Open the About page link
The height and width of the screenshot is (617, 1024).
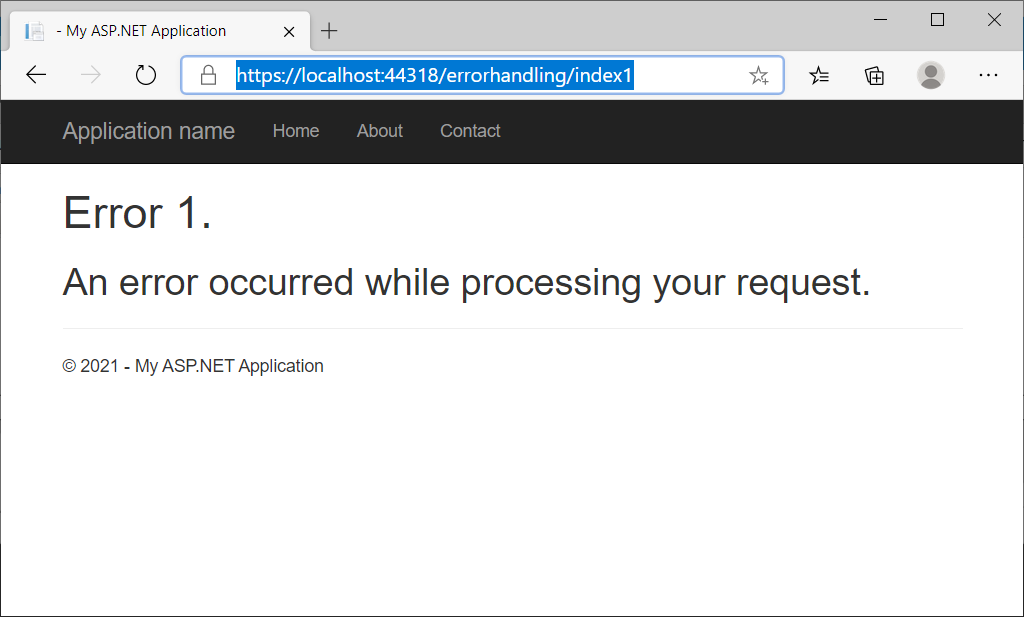pos(380,131)
